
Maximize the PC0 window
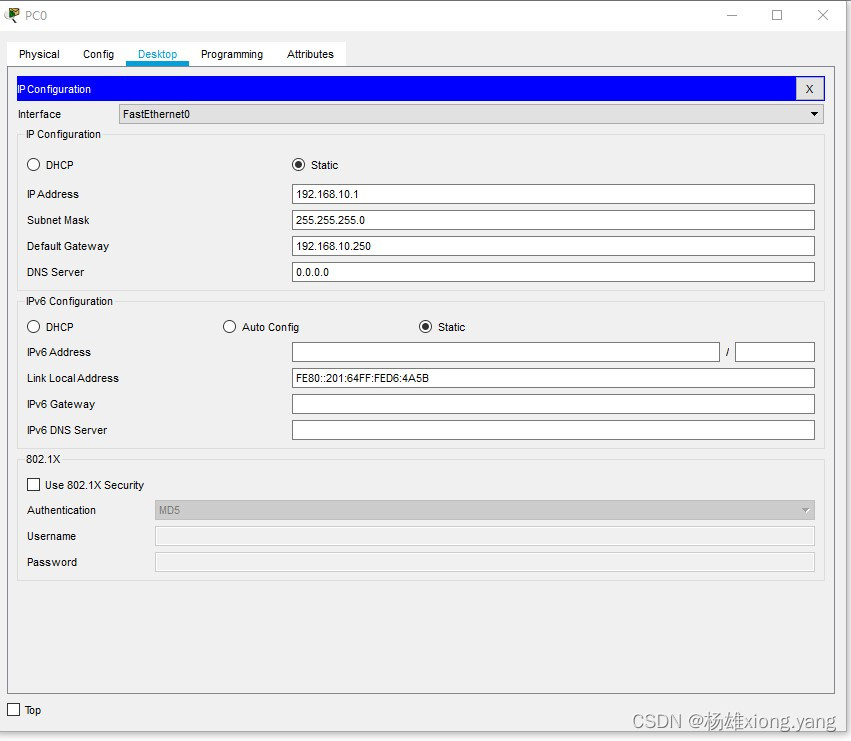click(x=777, y=15)
